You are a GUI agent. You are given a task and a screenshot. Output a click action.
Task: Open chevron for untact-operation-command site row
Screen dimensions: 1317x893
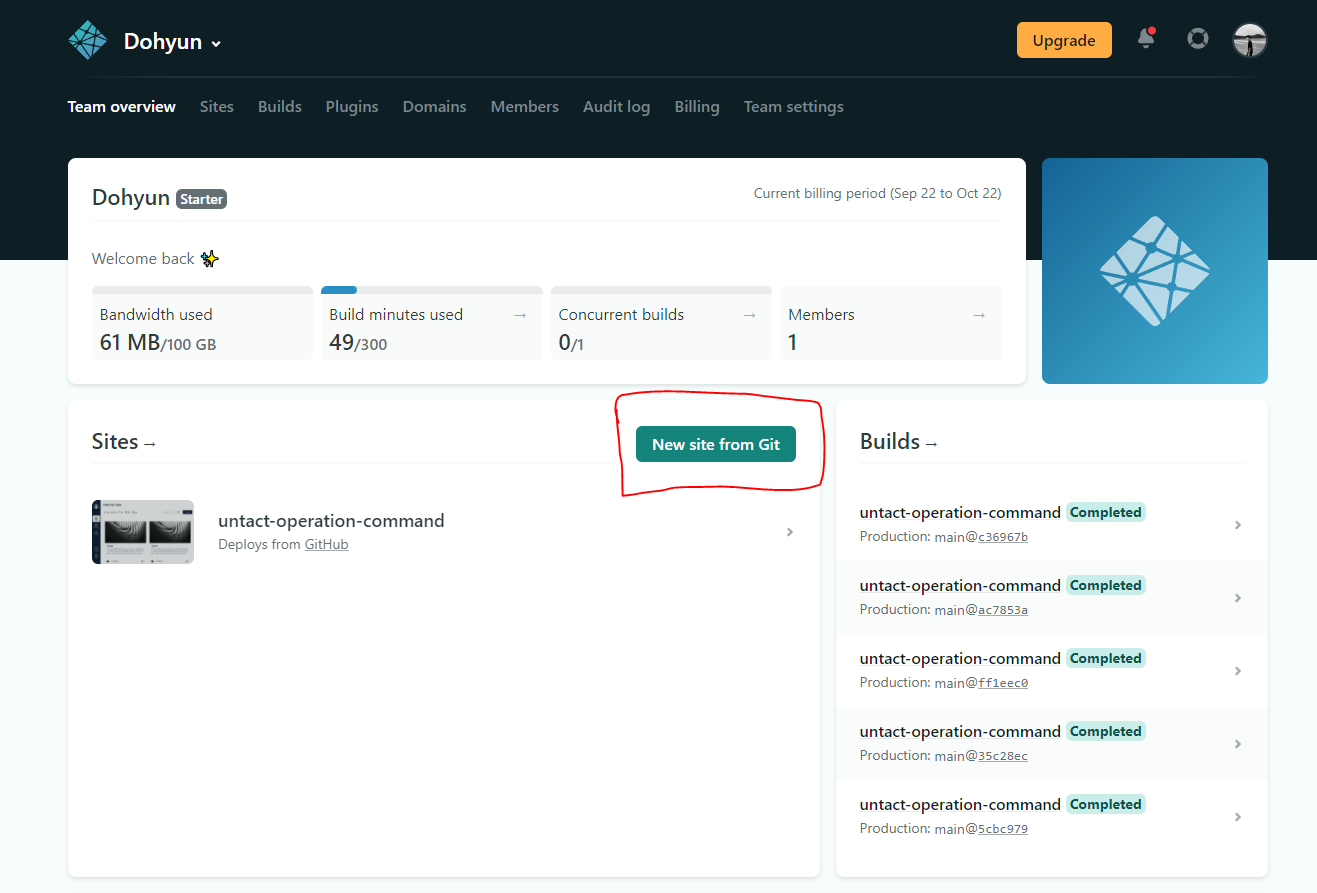pyautogui.click(x=790, y=532)
